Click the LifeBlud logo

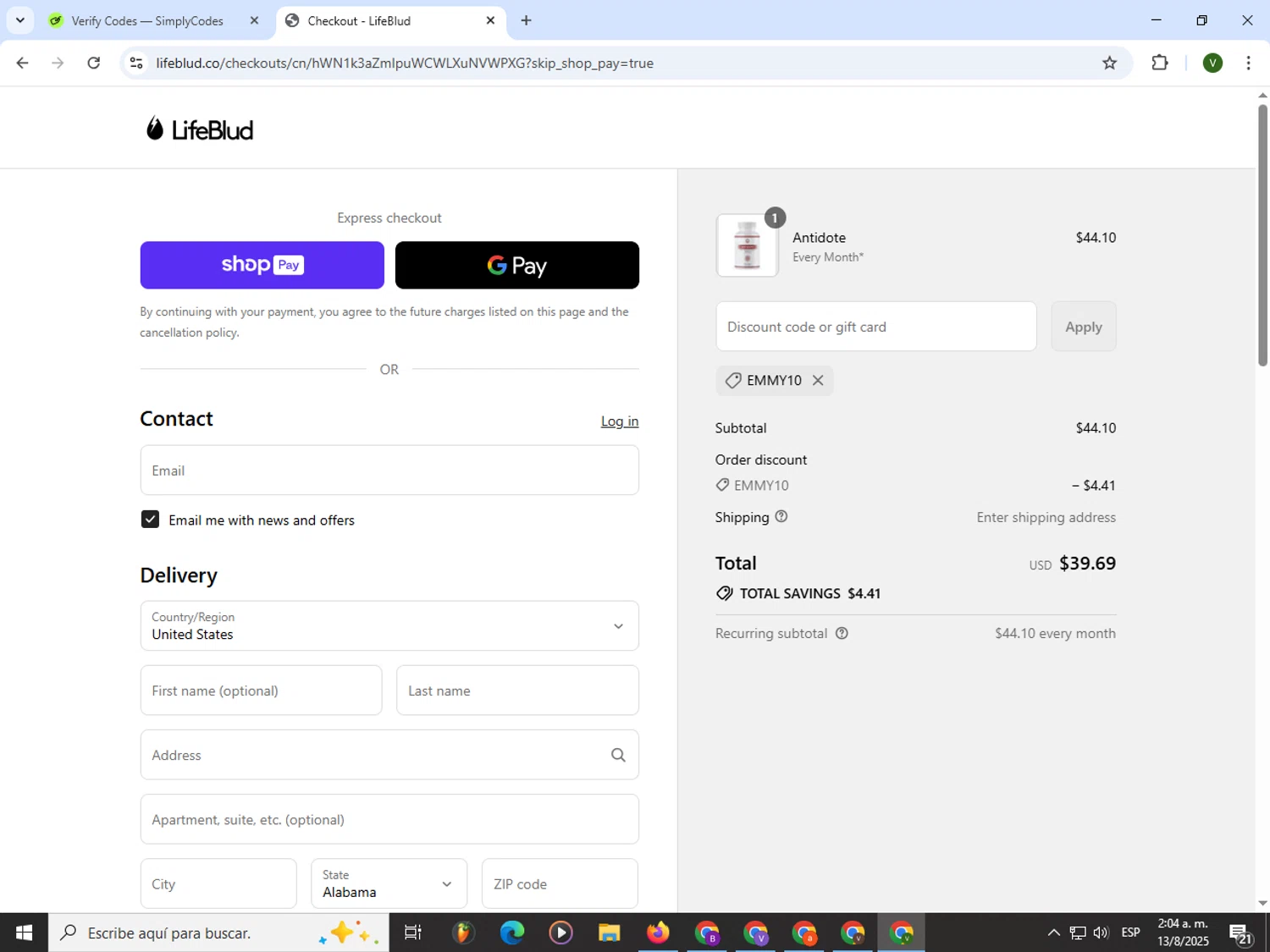[200, 129]
